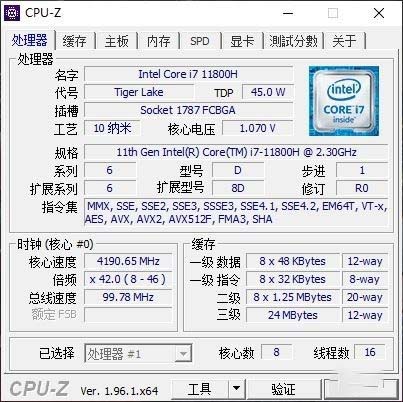Switch to the 显卡 tab
The height and width of the screenshot is (402, 403).
pyautogui.click(x=242, y=41)
